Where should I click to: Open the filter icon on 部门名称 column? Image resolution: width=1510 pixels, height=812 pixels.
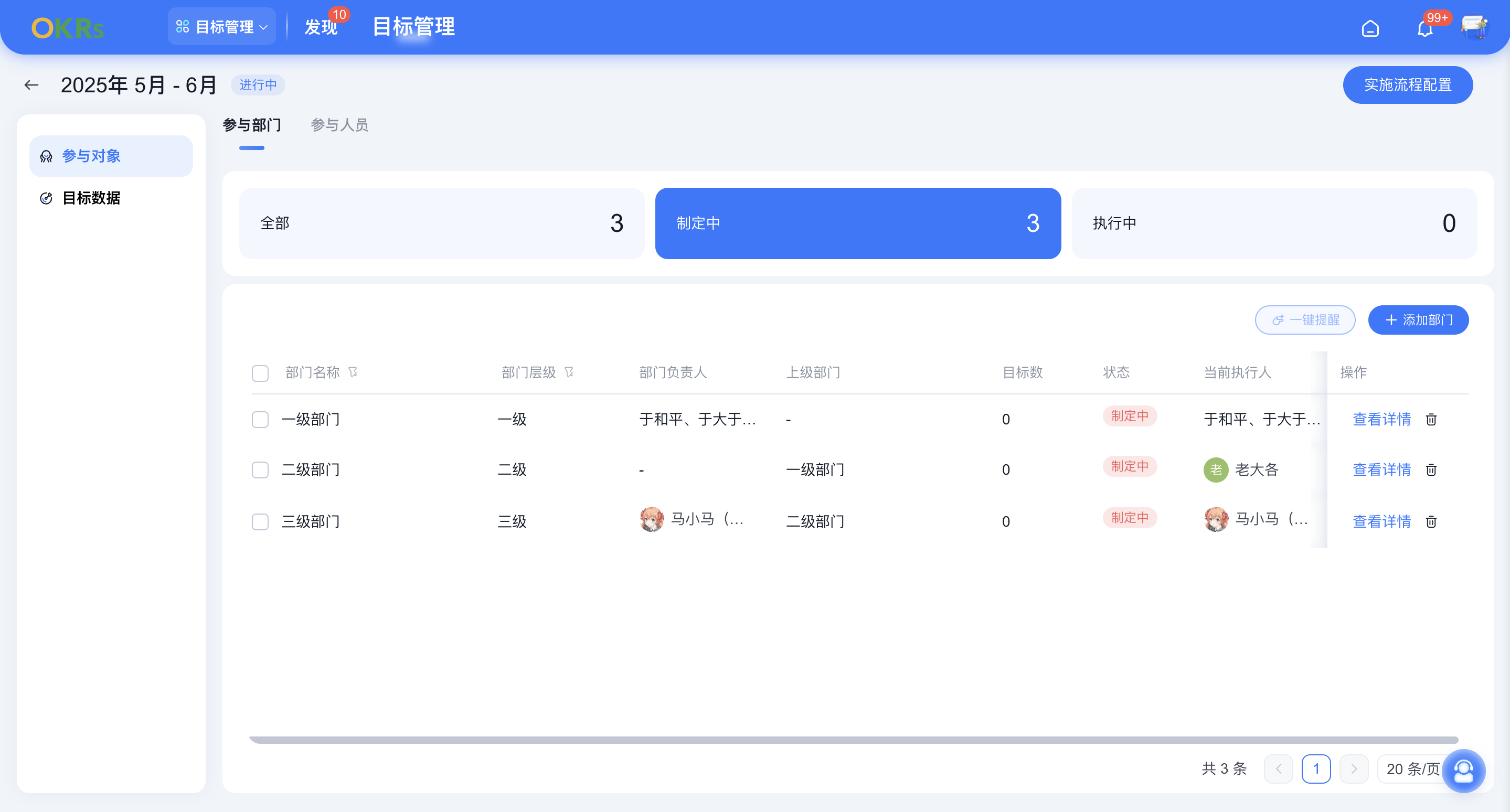[x=354, y=371]
